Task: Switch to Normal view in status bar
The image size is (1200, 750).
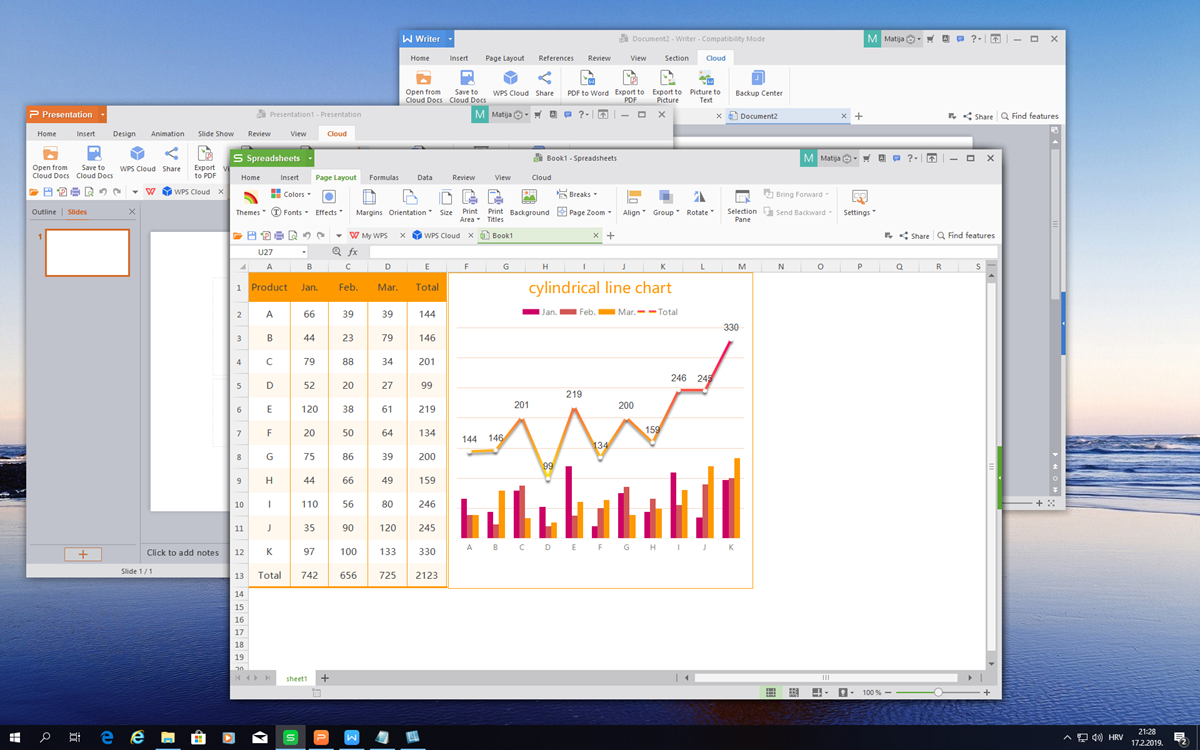Action: tap(770, 692)
